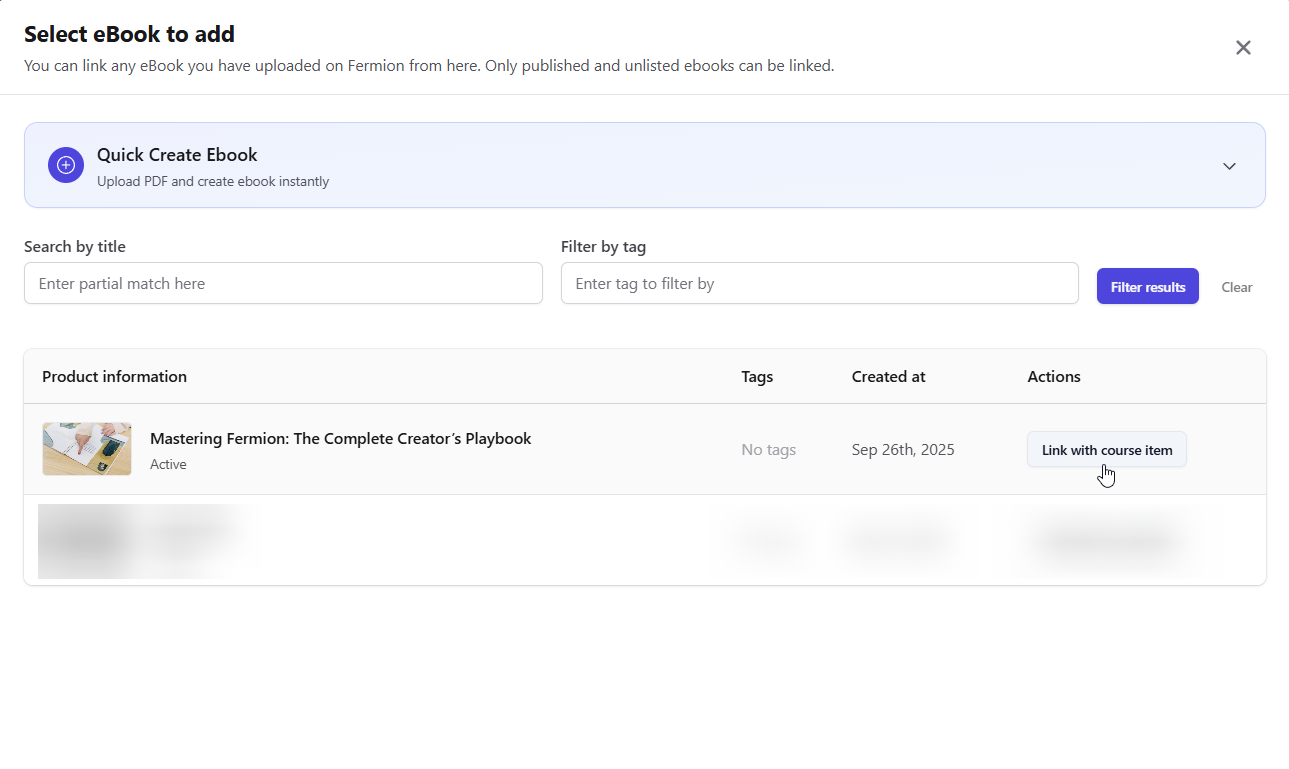Image resolution: width=1289 pixels, height=769 pixels.
Task: Click the Search by title input field
Action: pyautogui.click(x=283, y=284)
